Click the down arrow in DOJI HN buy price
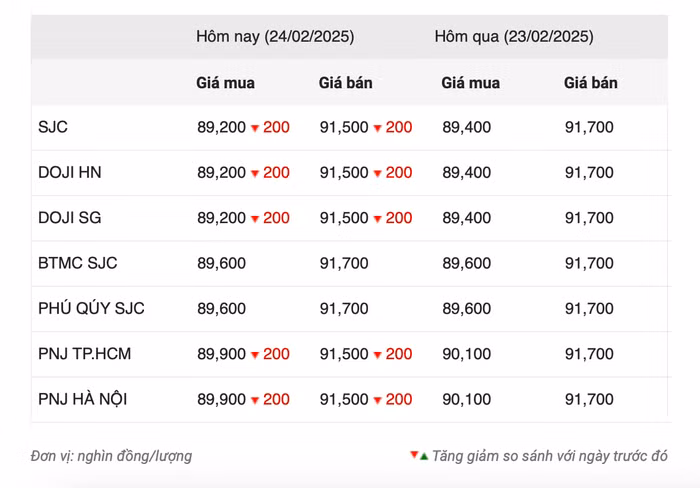 tap(255, 173)
